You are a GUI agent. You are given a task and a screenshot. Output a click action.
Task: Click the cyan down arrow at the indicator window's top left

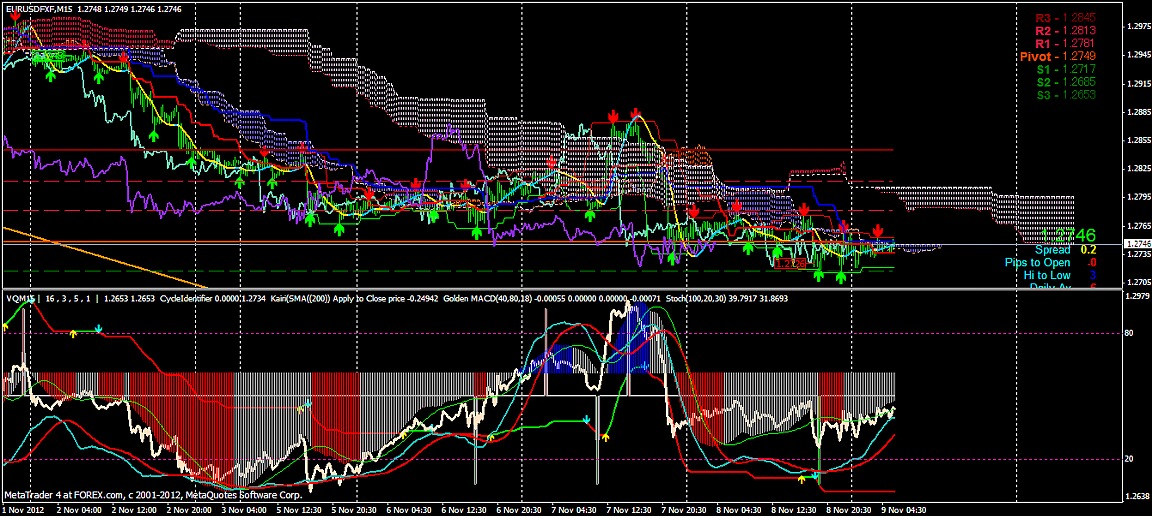[x=99, y=328]
